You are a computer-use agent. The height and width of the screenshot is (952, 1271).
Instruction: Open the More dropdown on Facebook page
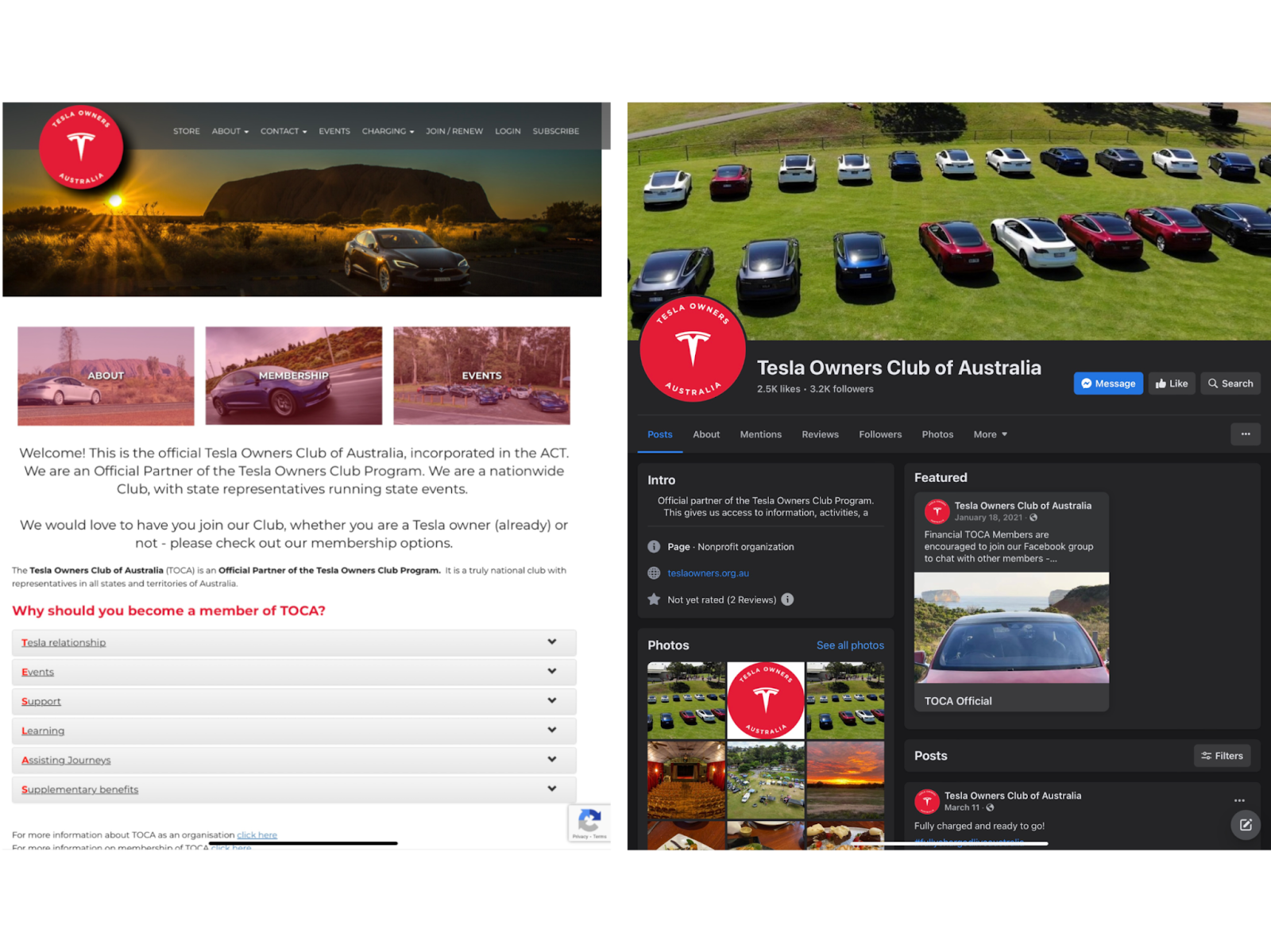pyautogui.click(x=990, y=434)
